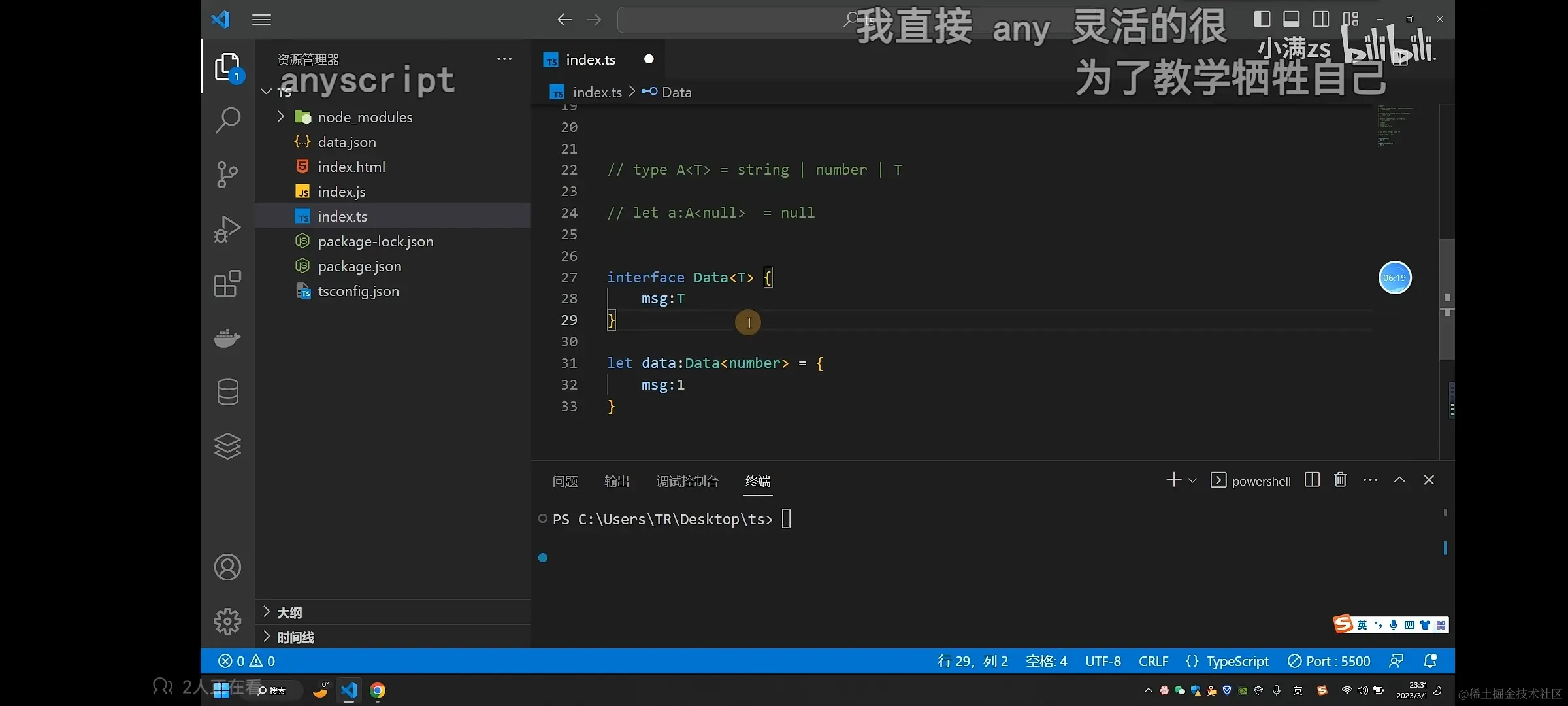Click the Accounts icon
Viewport: 1568px width, 706px height.
[x=227, y=567]
